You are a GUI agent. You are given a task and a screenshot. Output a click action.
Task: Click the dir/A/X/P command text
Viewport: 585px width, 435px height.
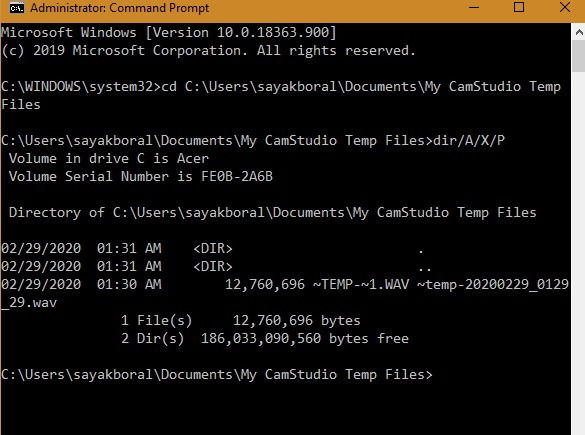[469, 141]
